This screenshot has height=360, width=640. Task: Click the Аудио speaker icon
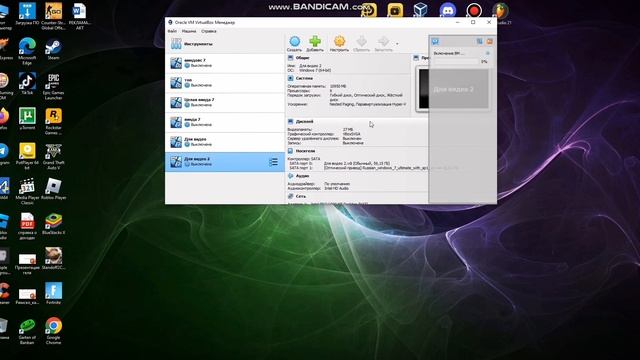[291, 176]
